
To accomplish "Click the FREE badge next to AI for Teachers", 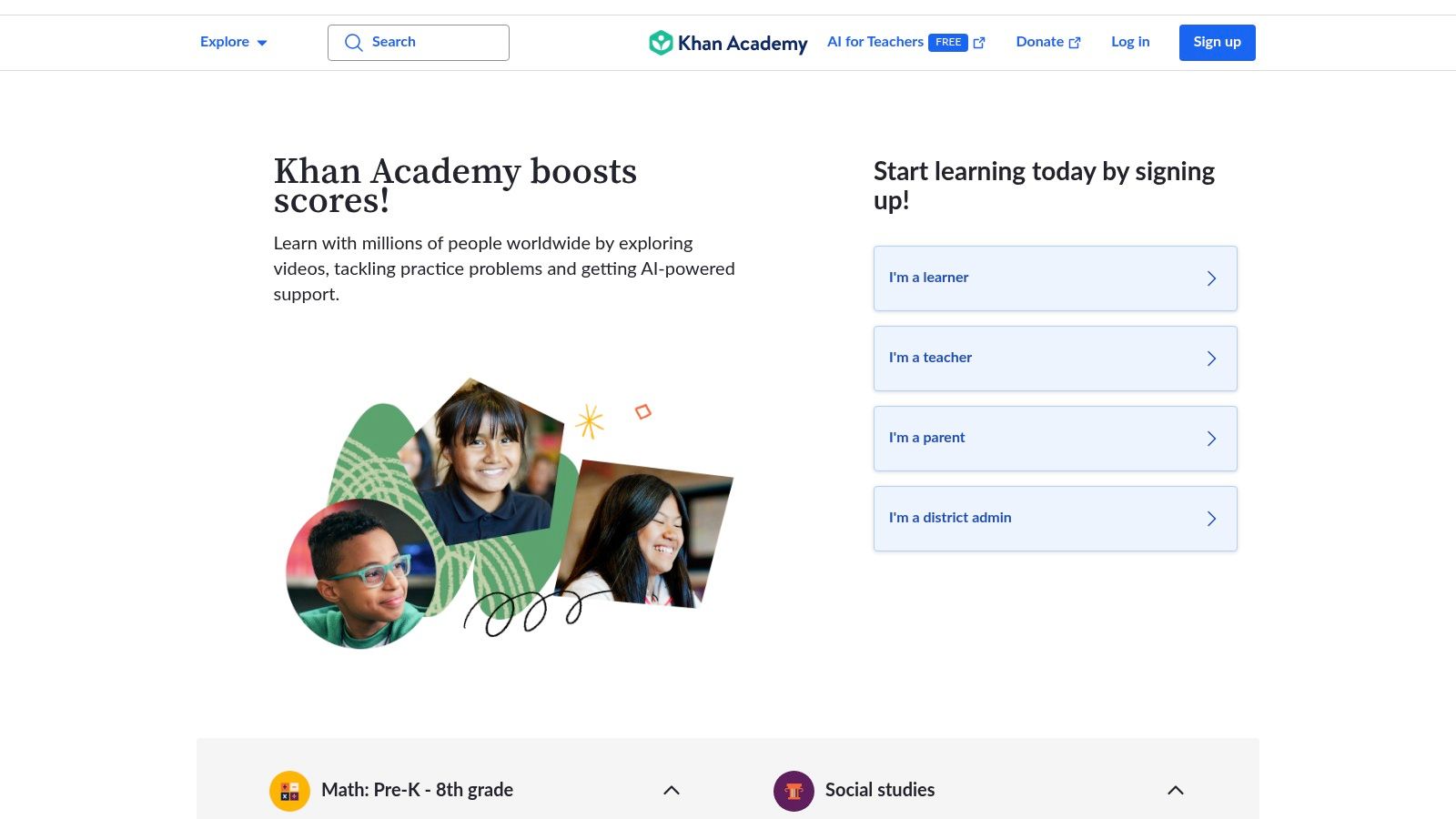I will 949,42.
